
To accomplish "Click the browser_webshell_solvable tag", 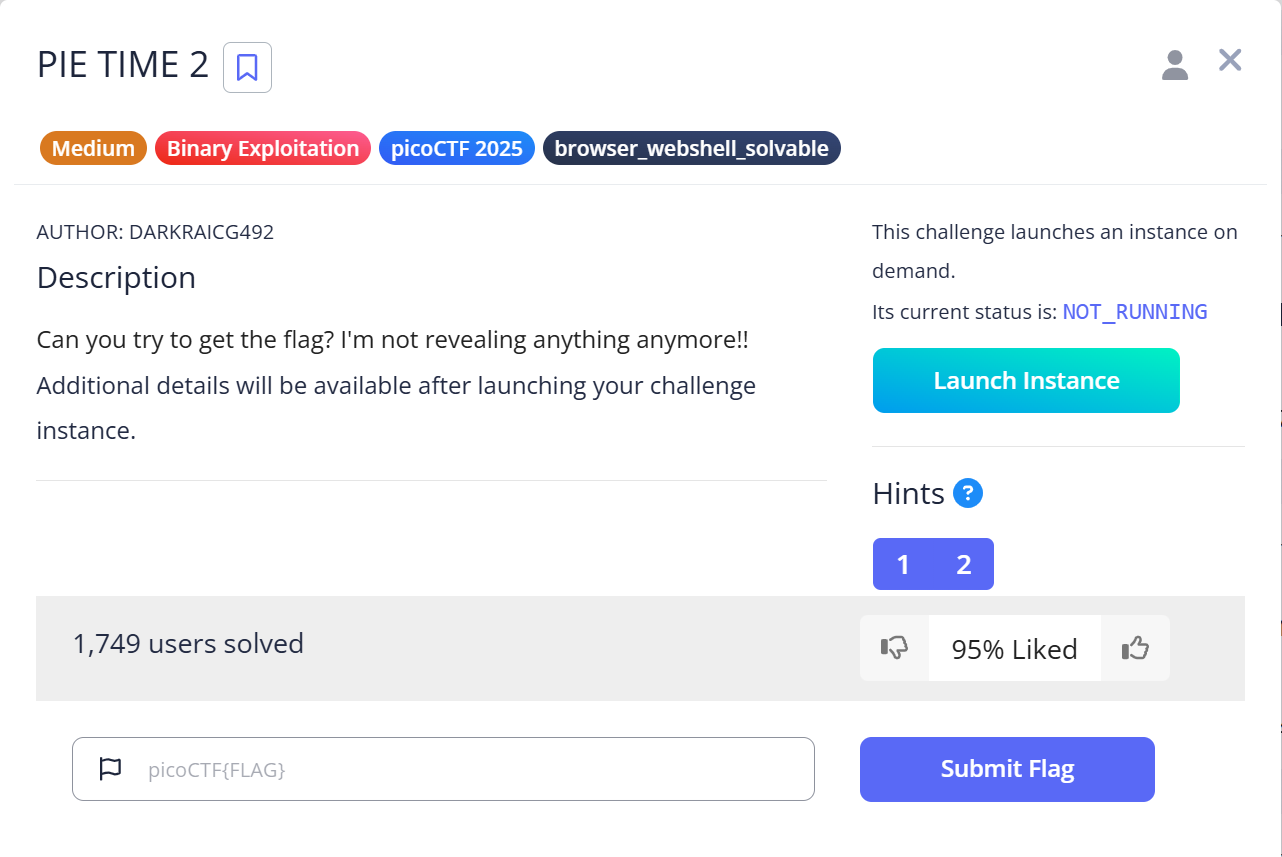I will coord(692,149).
